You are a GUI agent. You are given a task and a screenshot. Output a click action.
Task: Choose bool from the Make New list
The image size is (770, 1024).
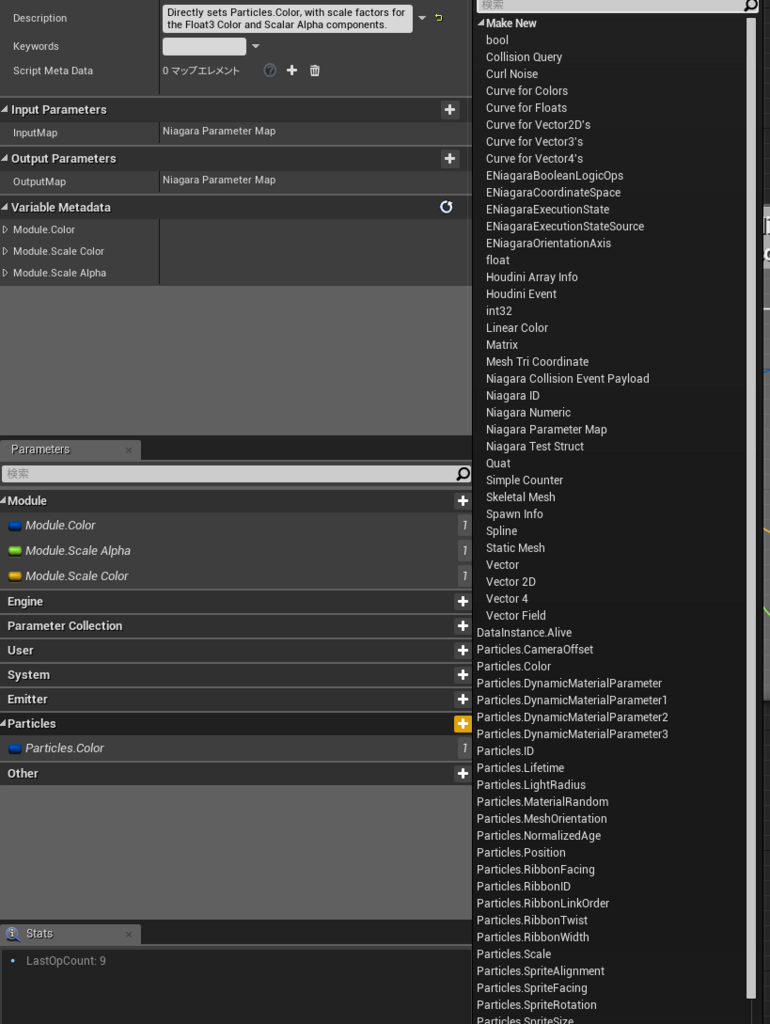click(497, 40)
